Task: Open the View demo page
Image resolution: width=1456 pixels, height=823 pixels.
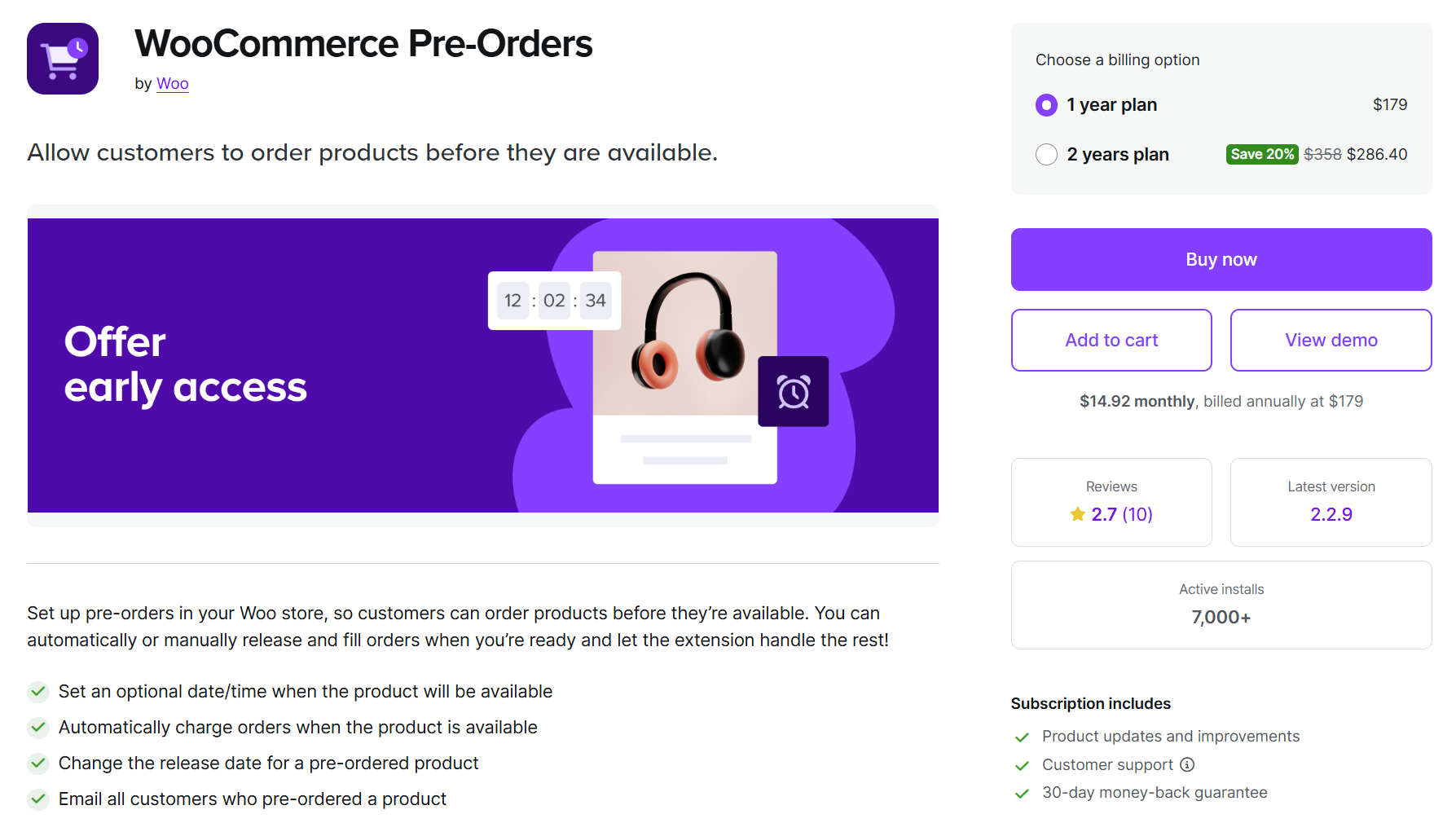Action: point(1330,340)
